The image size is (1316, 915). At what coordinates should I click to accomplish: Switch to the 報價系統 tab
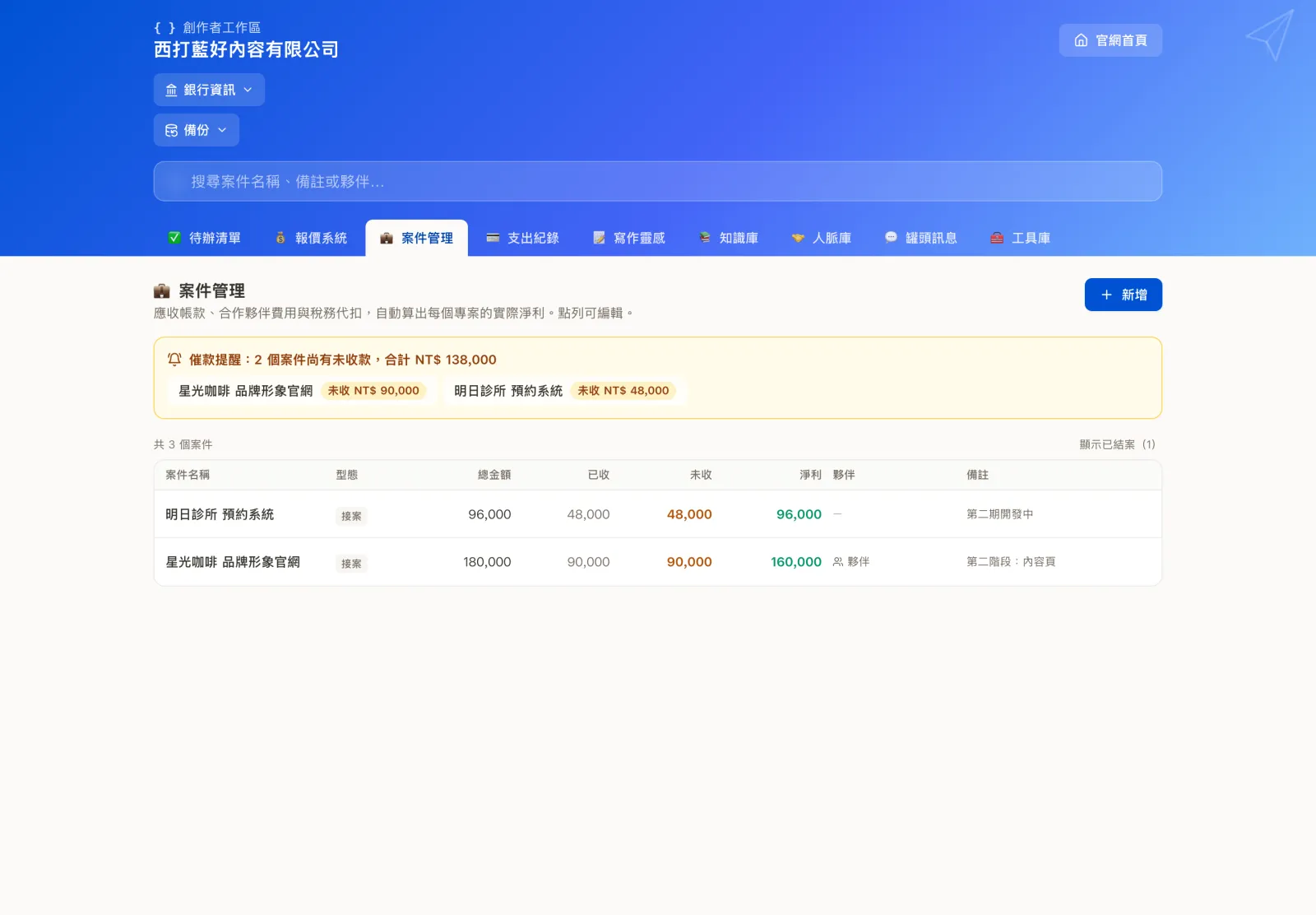[311, 238]
